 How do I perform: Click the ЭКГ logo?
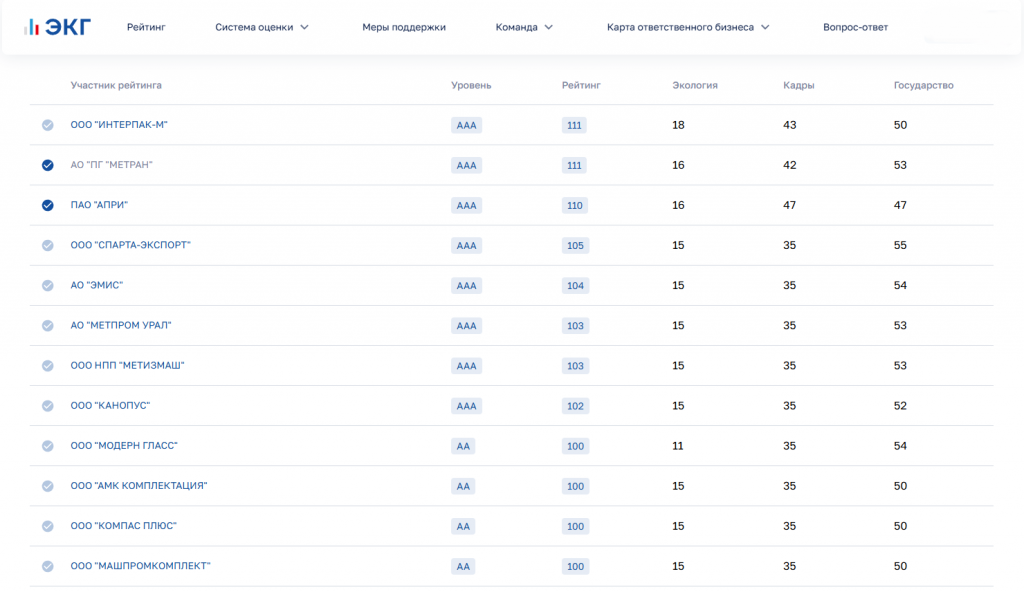point(57,27)
